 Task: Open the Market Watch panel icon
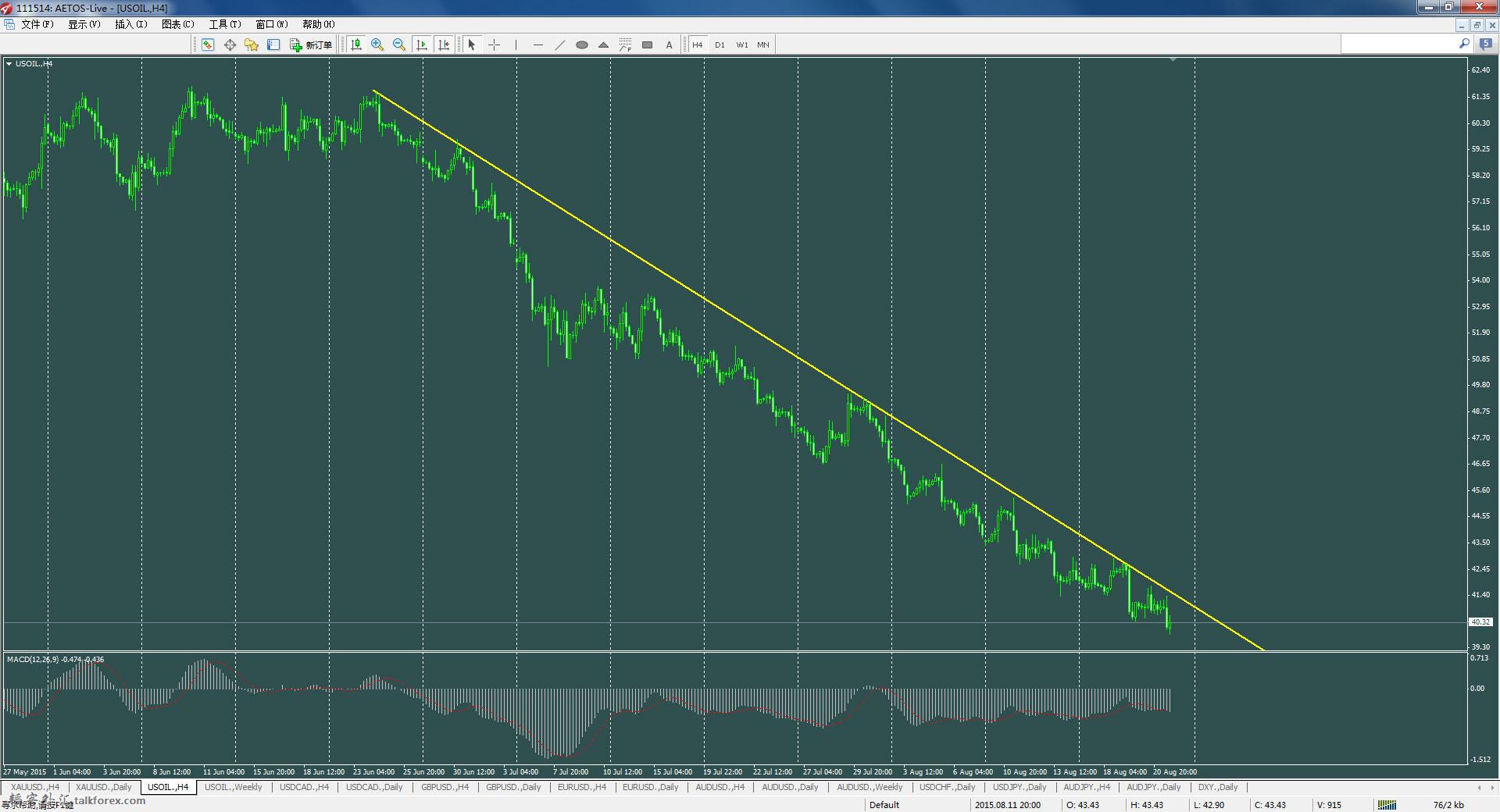[208, 45]
